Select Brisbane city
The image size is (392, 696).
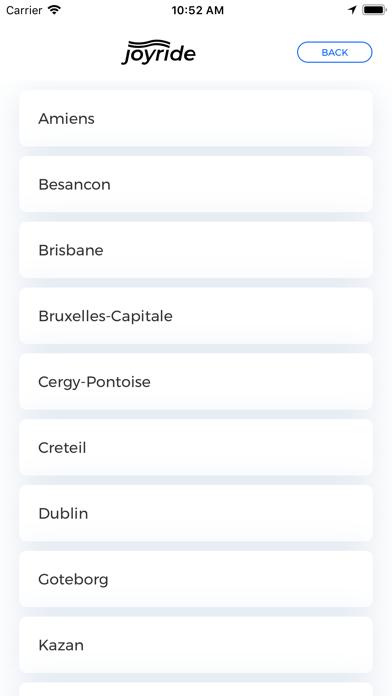196,250
